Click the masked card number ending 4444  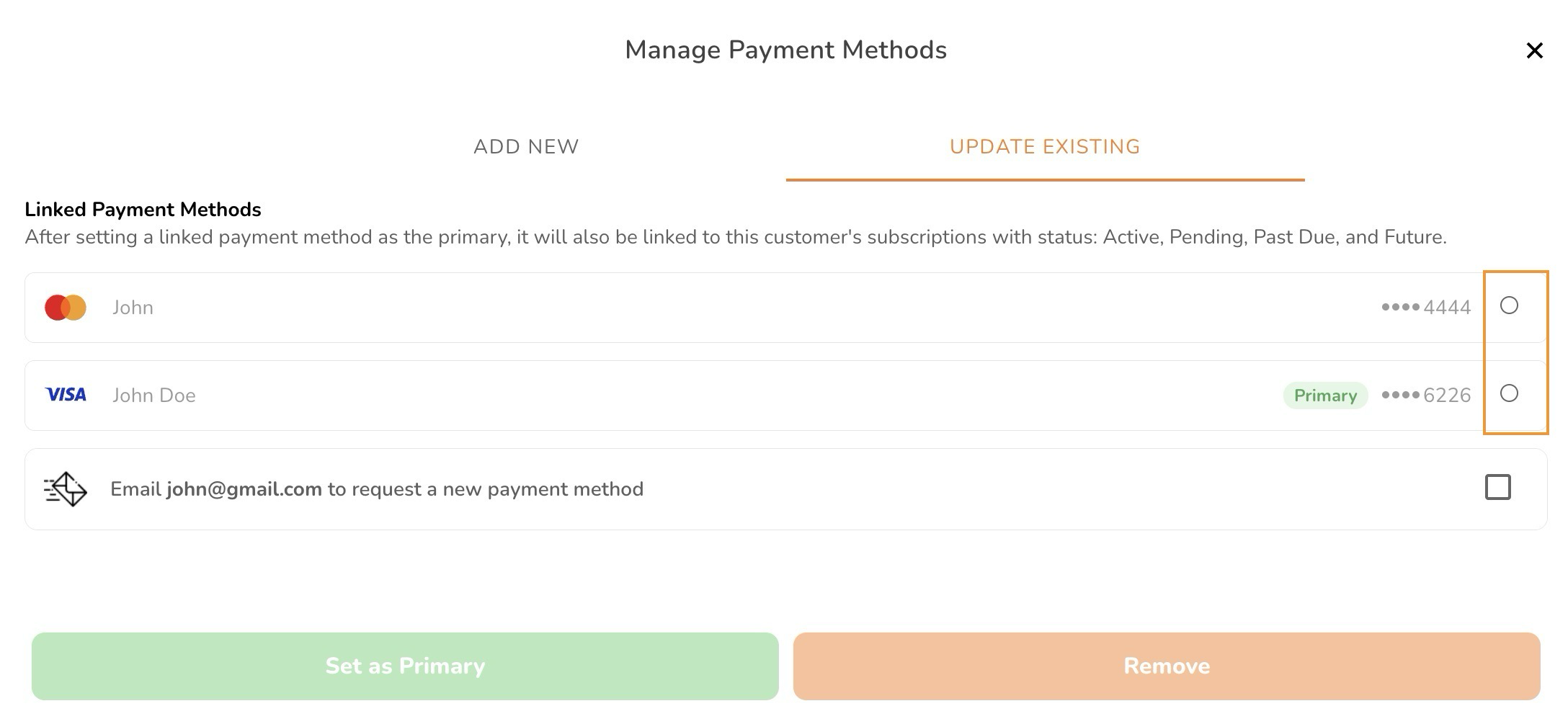click(x=1425, y=308)
